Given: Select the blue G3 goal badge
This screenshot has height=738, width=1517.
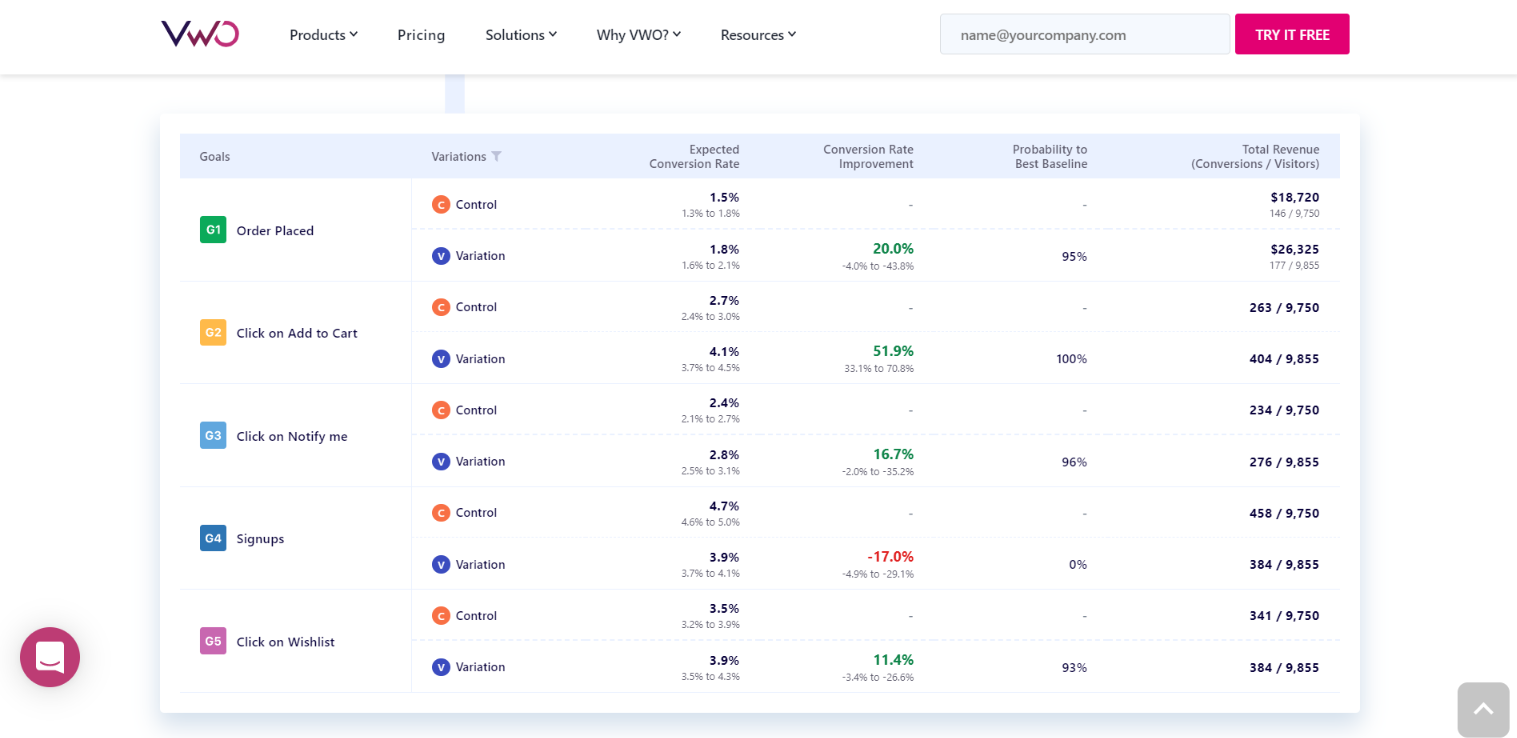Looking at the screenshot, I should coord(213,435).
